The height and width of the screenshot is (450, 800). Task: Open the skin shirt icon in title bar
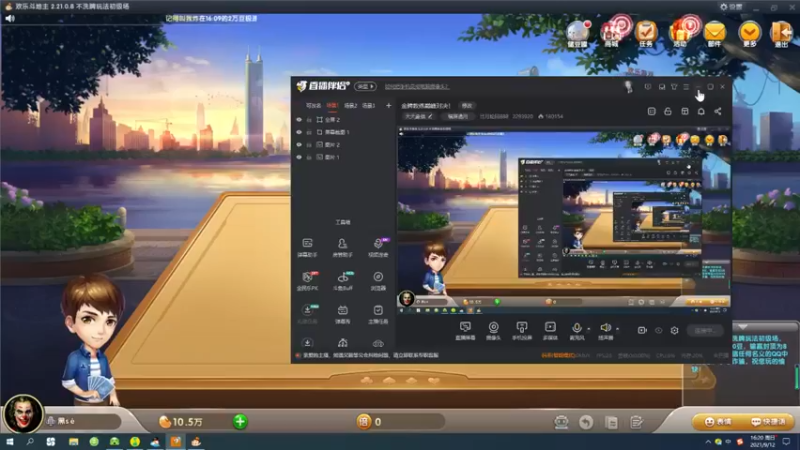click(x=674, y=87)
